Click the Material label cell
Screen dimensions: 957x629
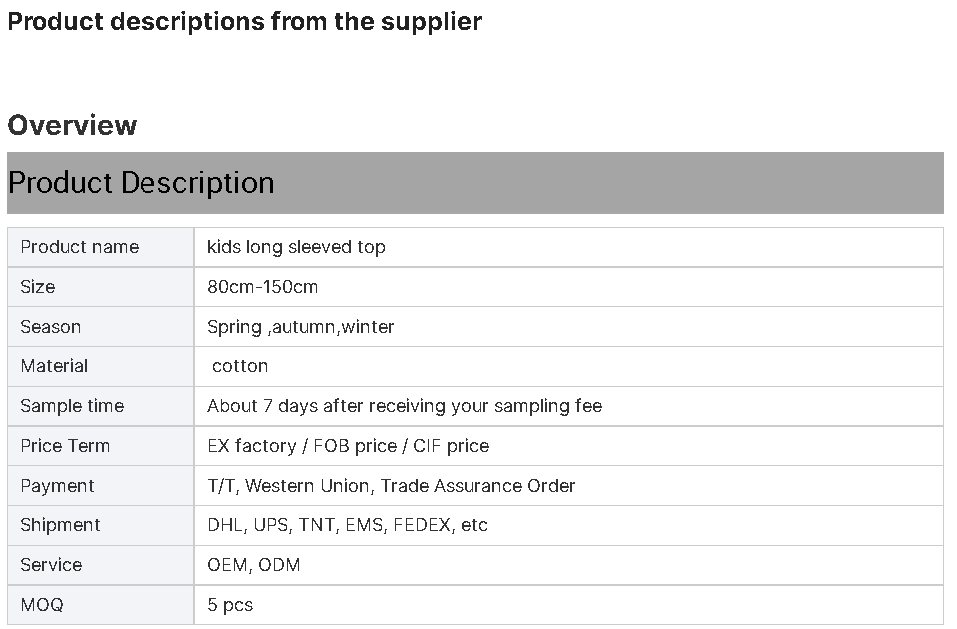[x=101, y=366]
